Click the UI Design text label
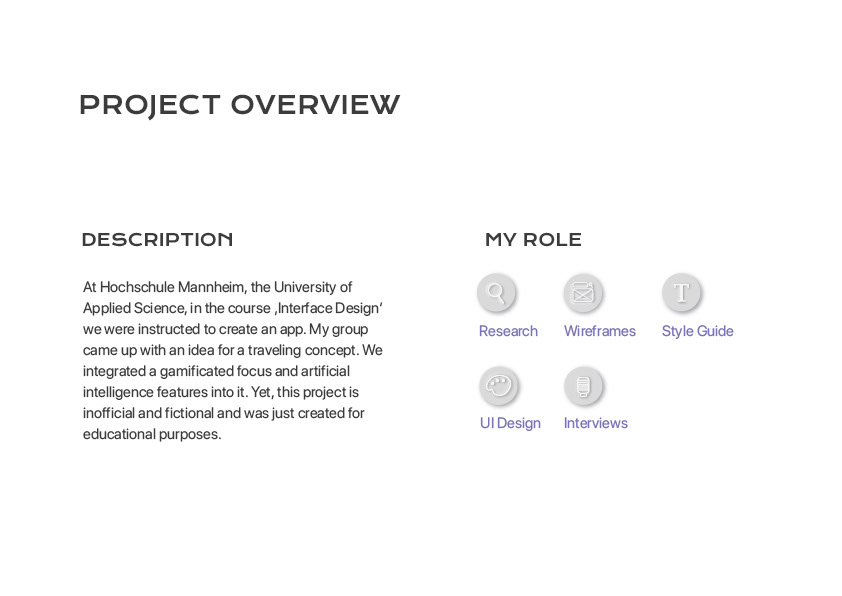The height and width of the screenshot is (596, 842). click(x=510, y=423)
